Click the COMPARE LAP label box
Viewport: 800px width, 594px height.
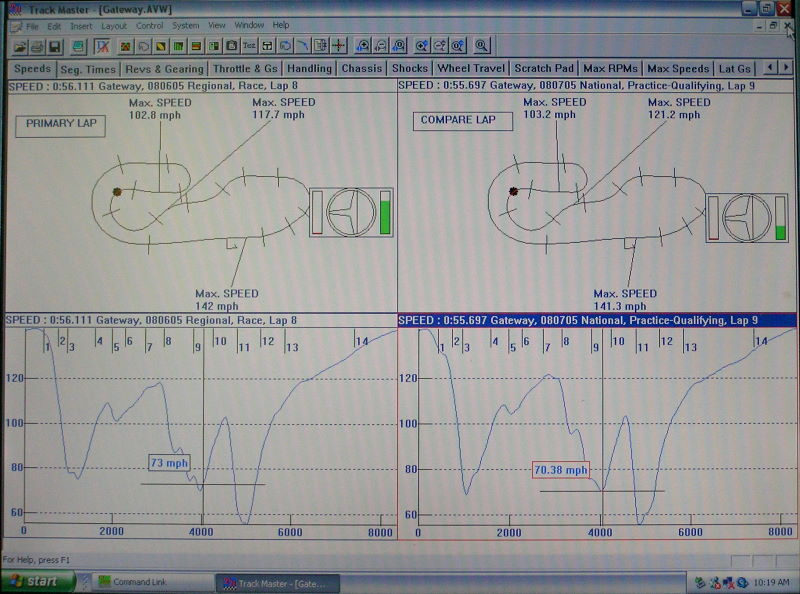[x=462, y=121]
